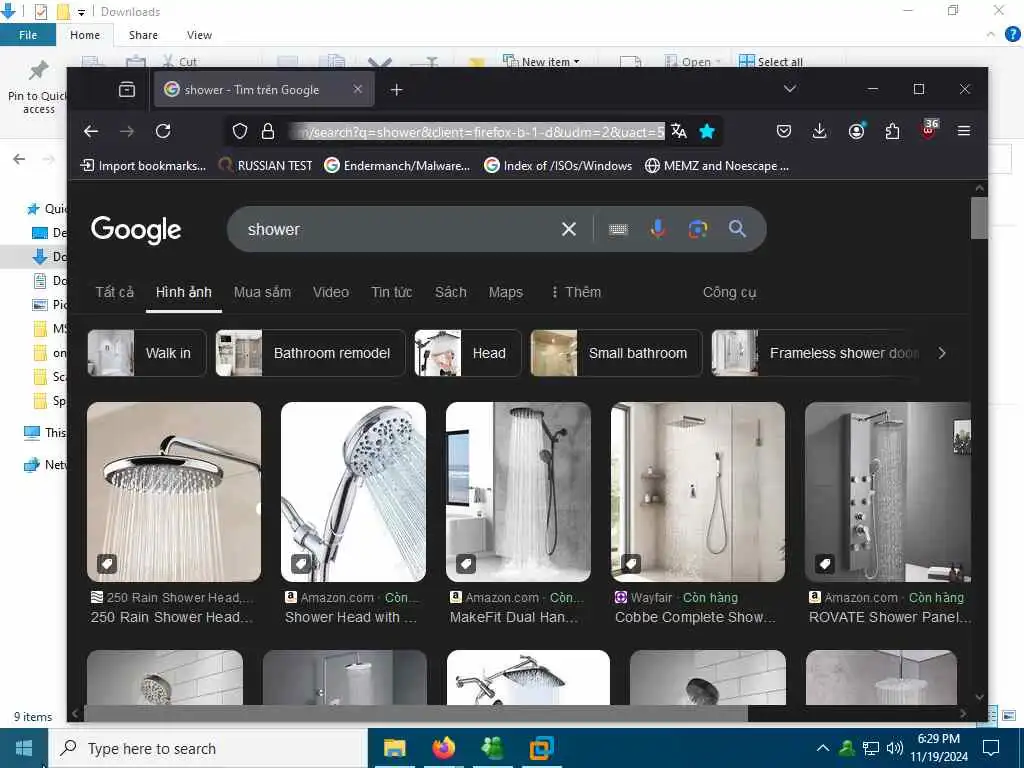Open Firefox tracking protection shield
The height and width of the screenshot is (768, 1024).
(240, 131)
